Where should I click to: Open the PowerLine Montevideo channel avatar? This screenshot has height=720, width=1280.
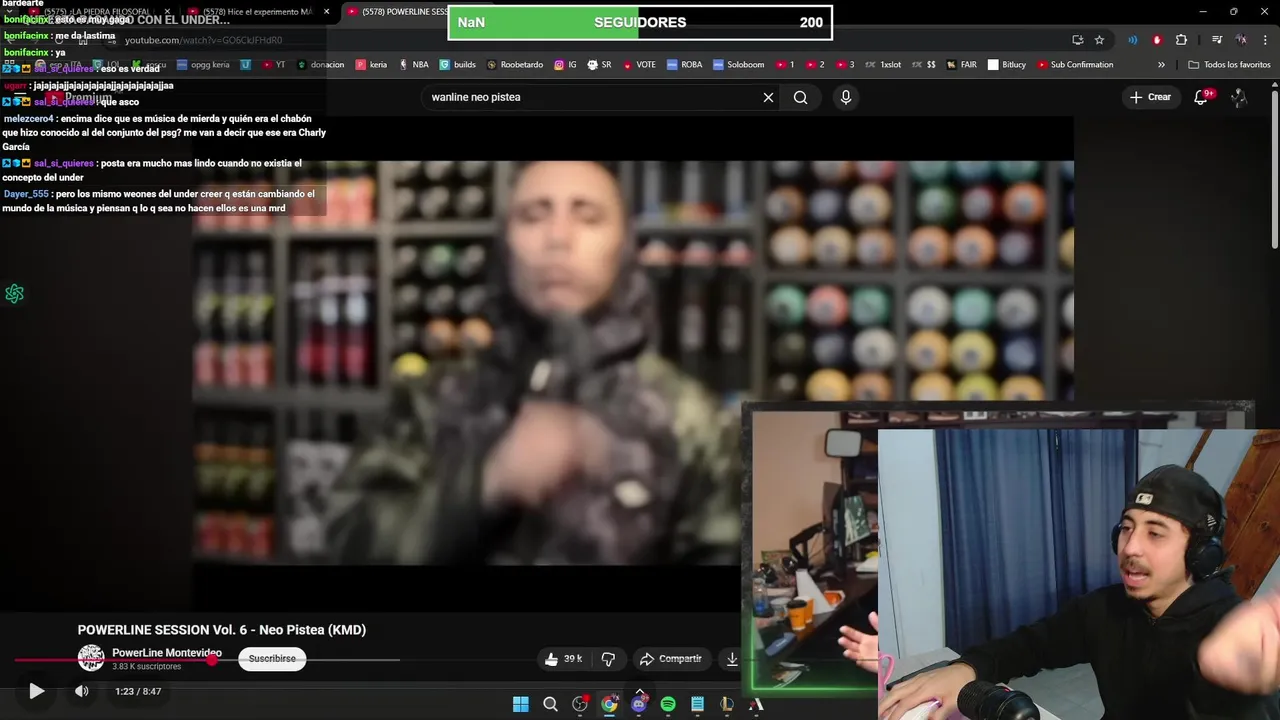(91, 658)
